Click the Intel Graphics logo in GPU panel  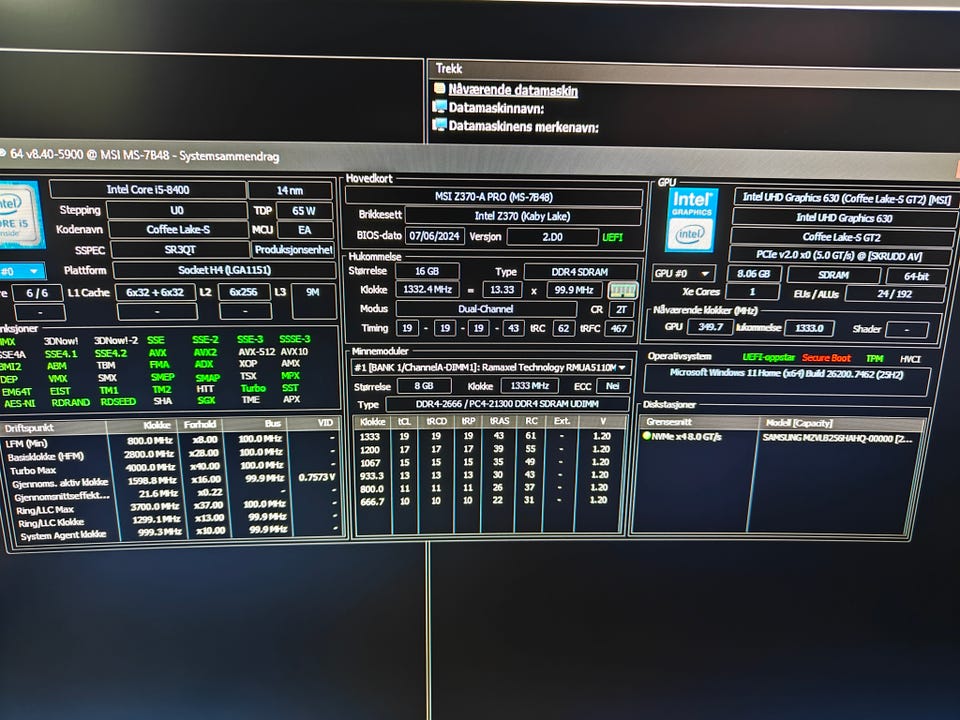tap(691, 220)
